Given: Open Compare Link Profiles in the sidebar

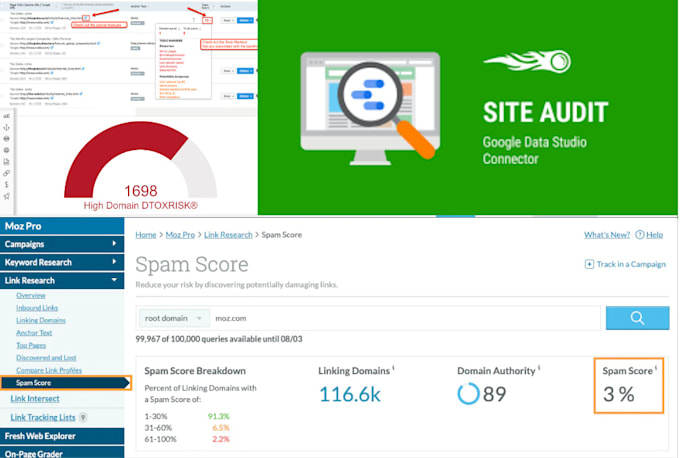Looking at the screenshot, I should tap(49, 370).
